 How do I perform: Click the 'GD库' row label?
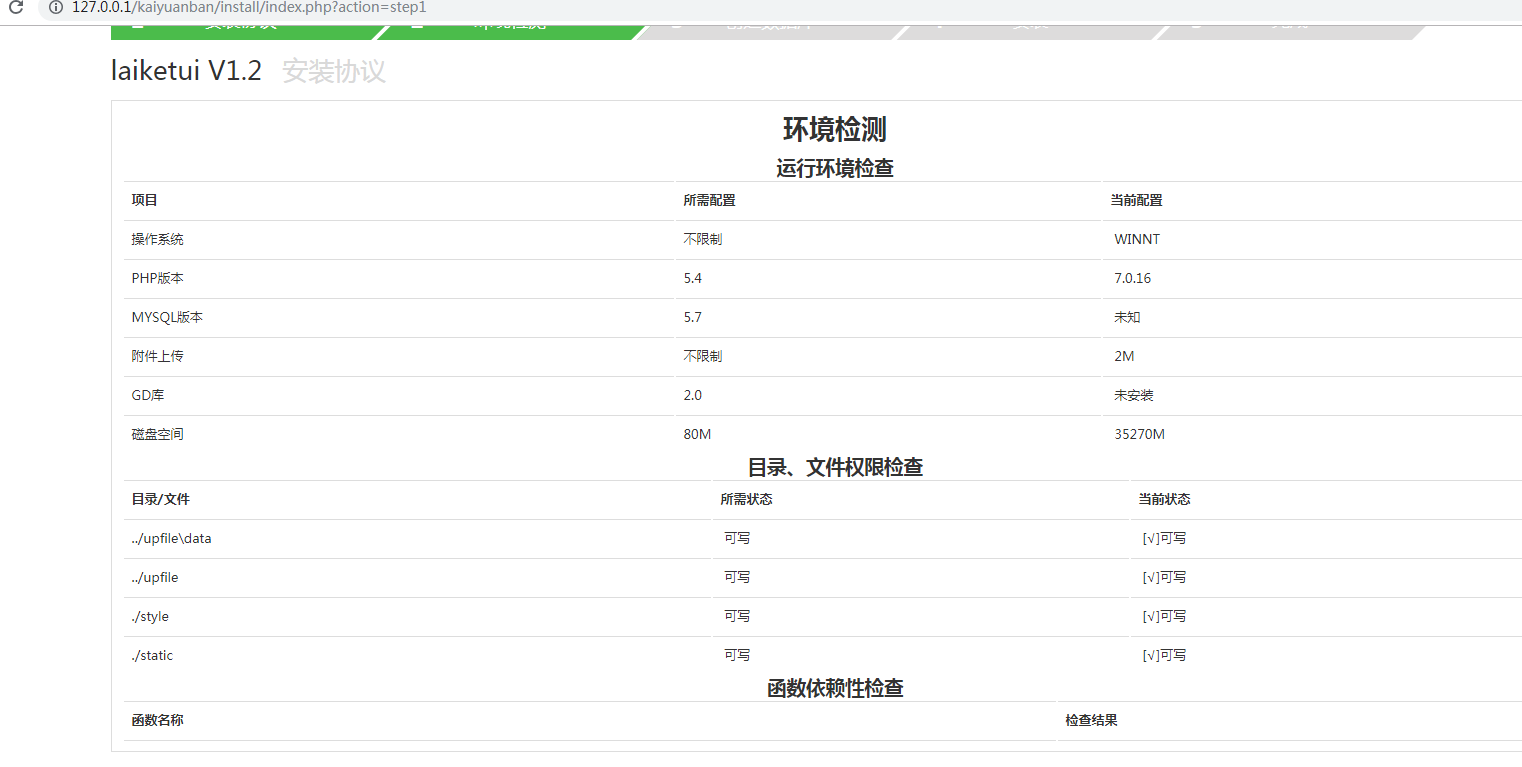pyautogui.click(x=147, y=395)
